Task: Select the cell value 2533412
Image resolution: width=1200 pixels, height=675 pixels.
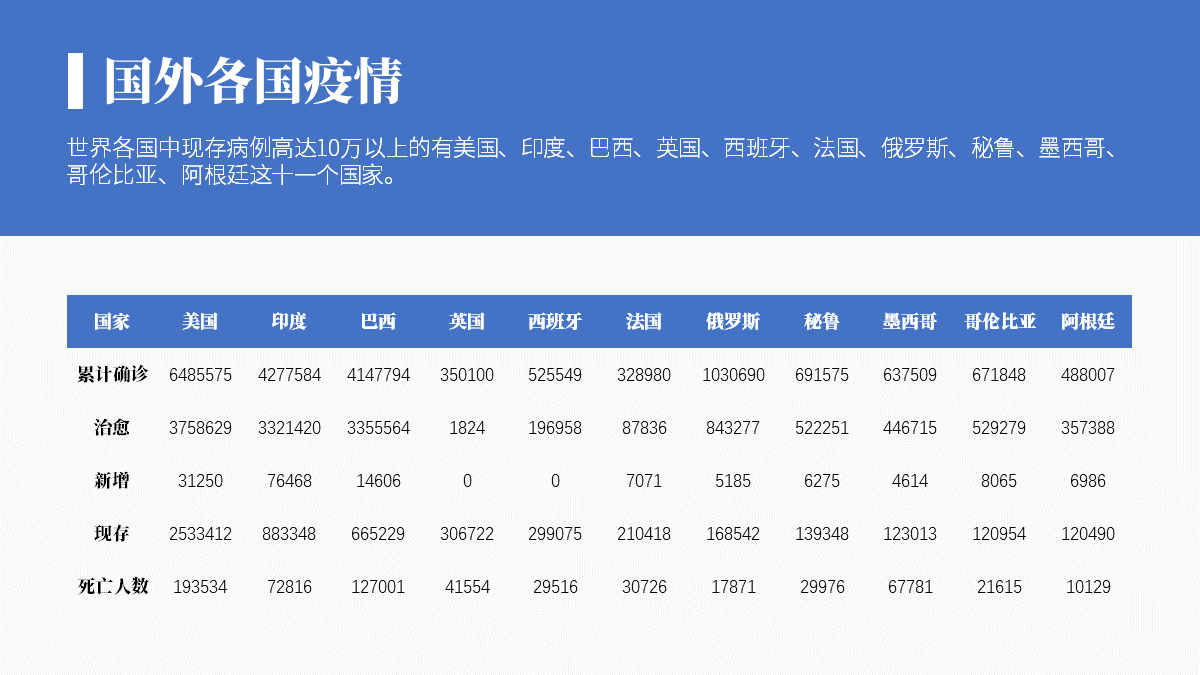Action: (200, 534)
